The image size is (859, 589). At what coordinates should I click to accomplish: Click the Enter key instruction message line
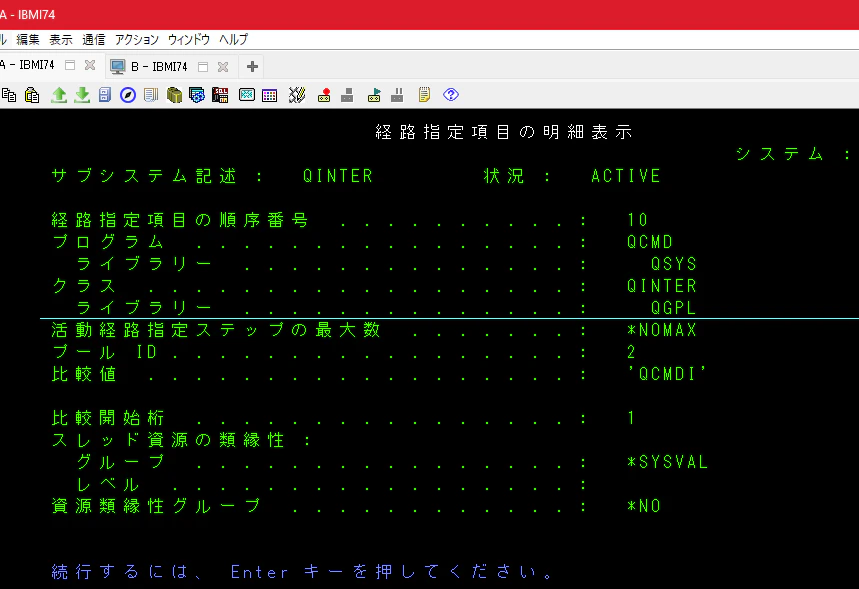(x=303, y=571)
